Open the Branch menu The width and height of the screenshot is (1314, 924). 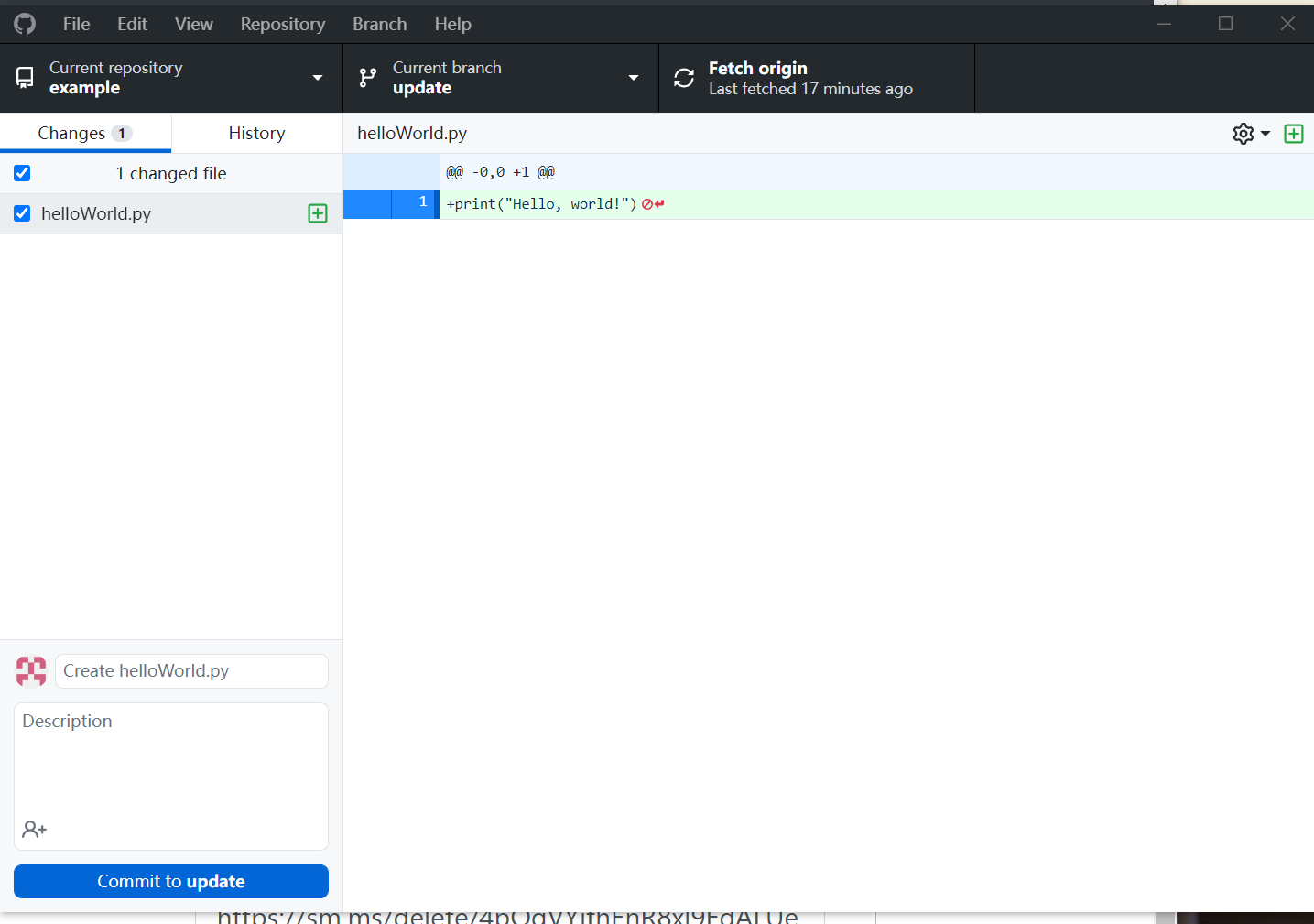point(379,24)
